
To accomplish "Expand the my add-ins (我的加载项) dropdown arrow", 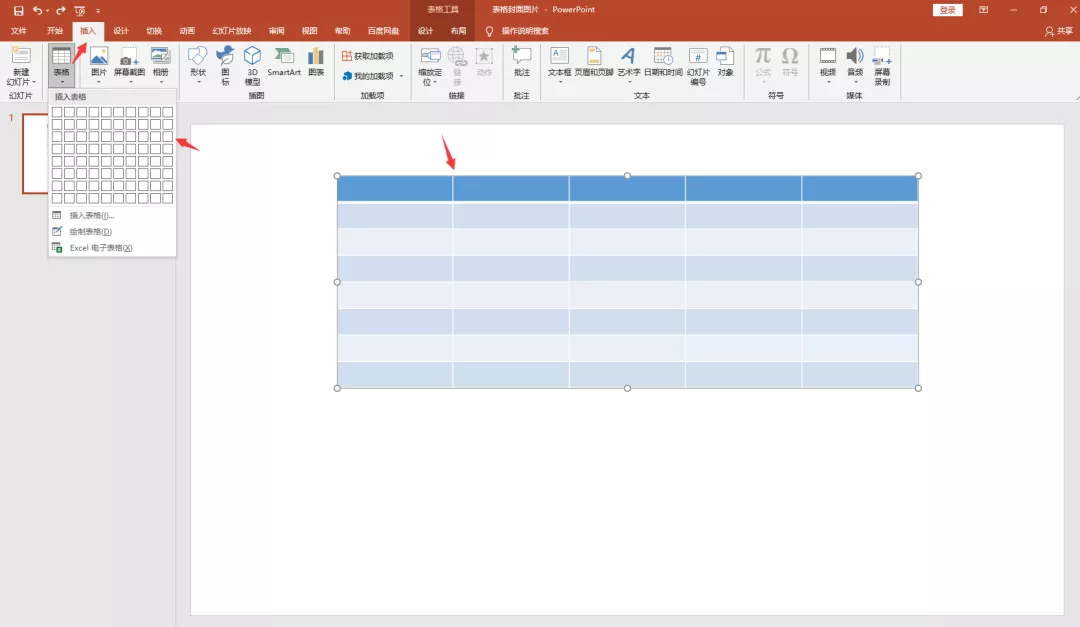I will (401, 76).
